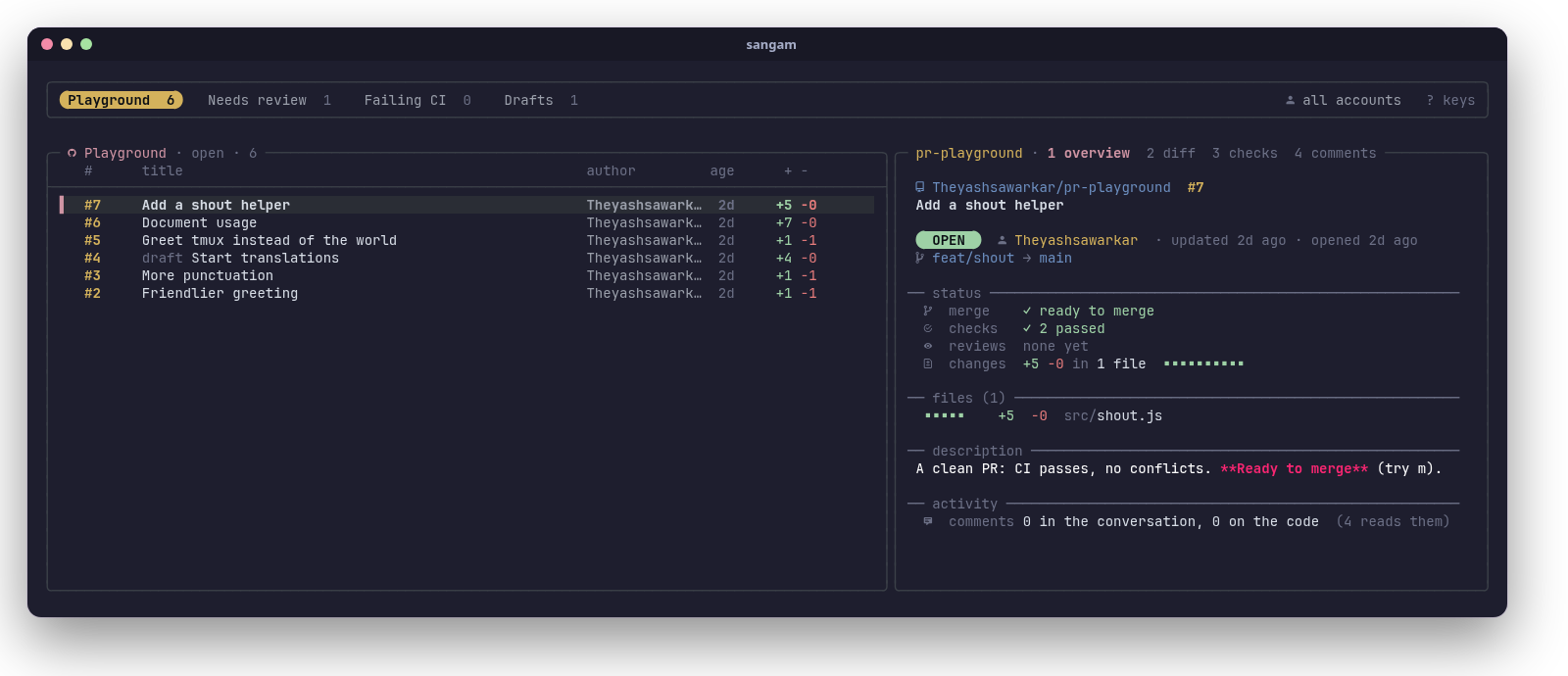Click PR number #2 in the list
This screenshot has height=676, width=1568.
pyautogui.click(x=92, y=293)
